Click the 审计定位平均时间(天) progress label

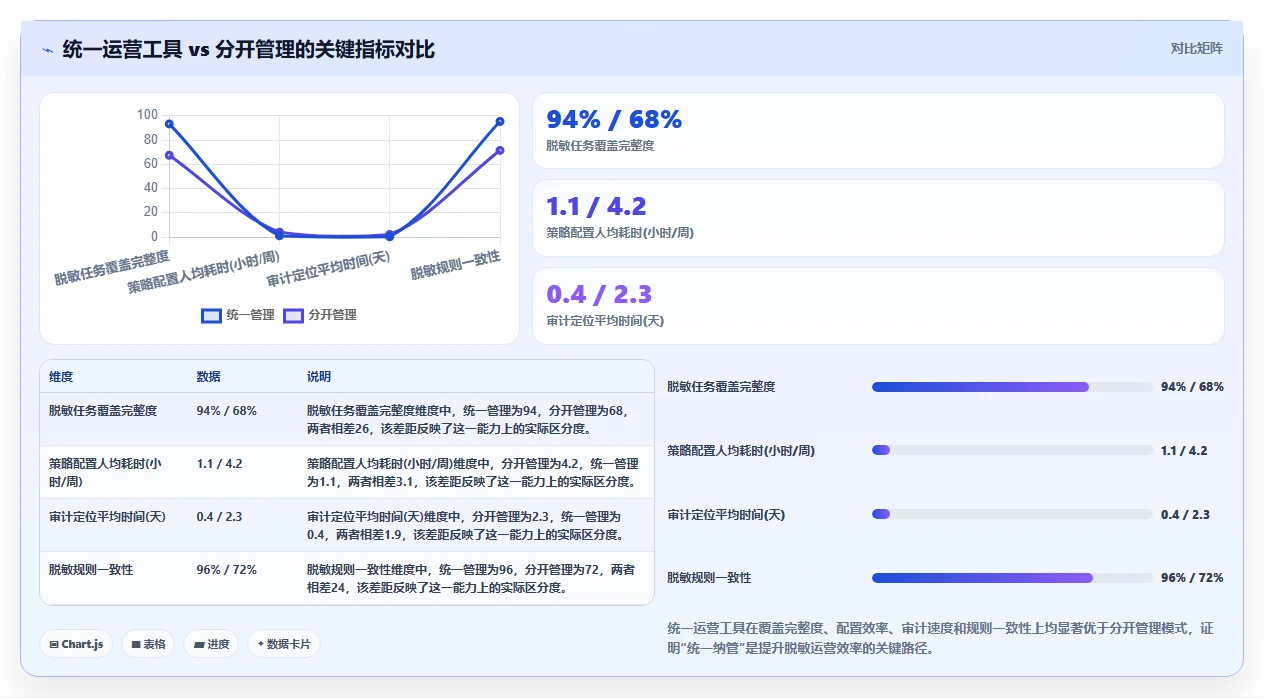pos(726,515)
